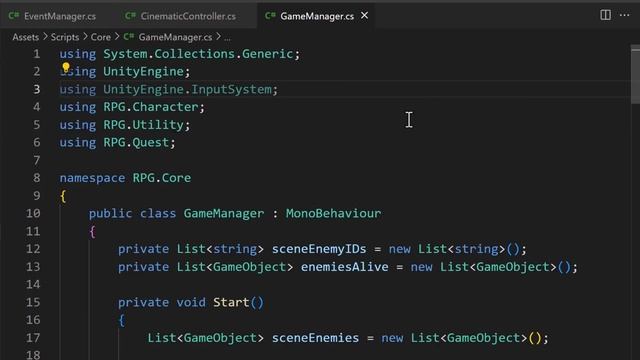Click the 'sceneEnemies' variable on line 17
The width and height of the screenshot is (640, 360).
coord(315,338)
